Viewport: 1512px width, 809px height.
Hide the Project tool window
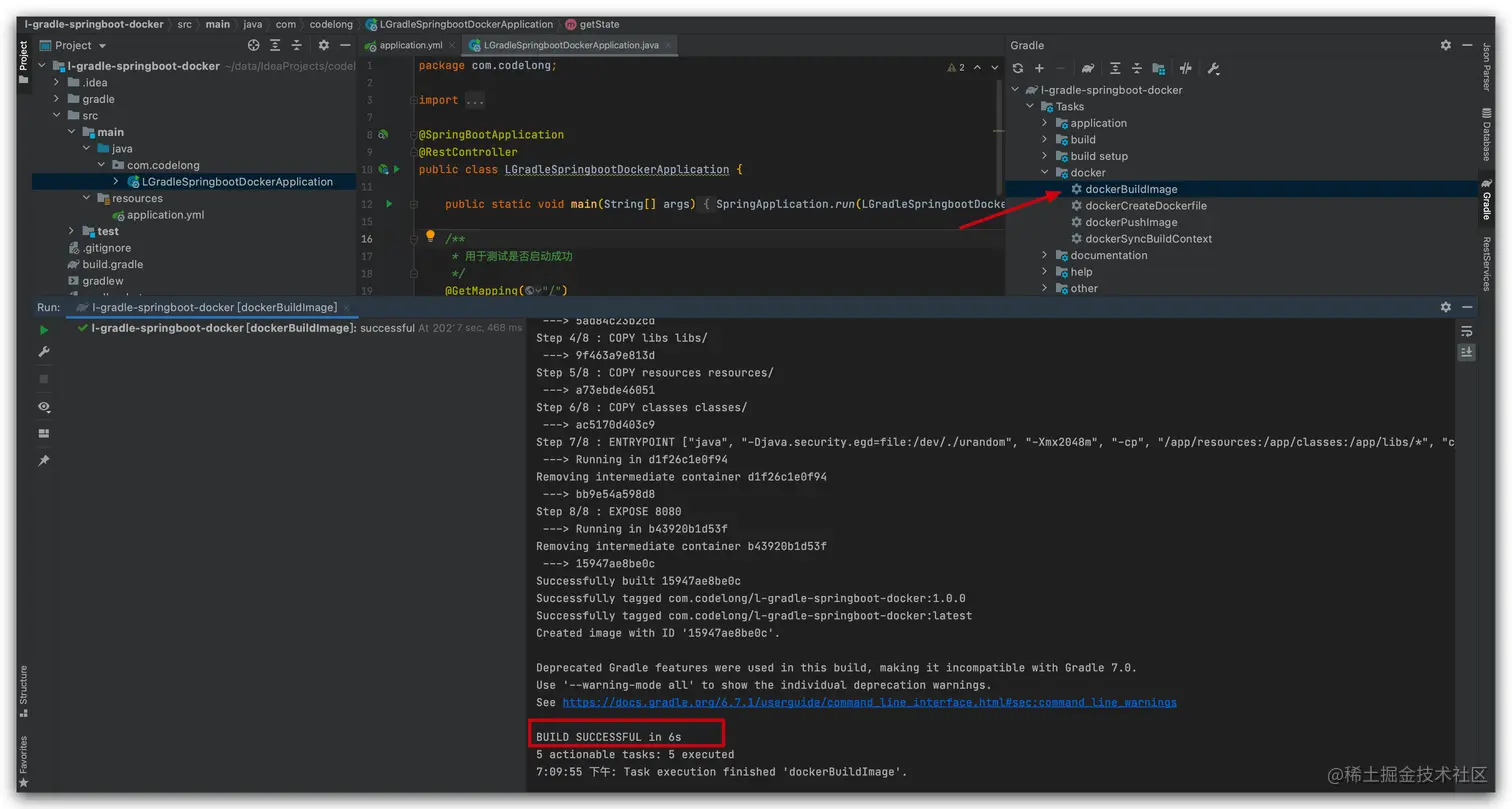(x=345, y=45)
